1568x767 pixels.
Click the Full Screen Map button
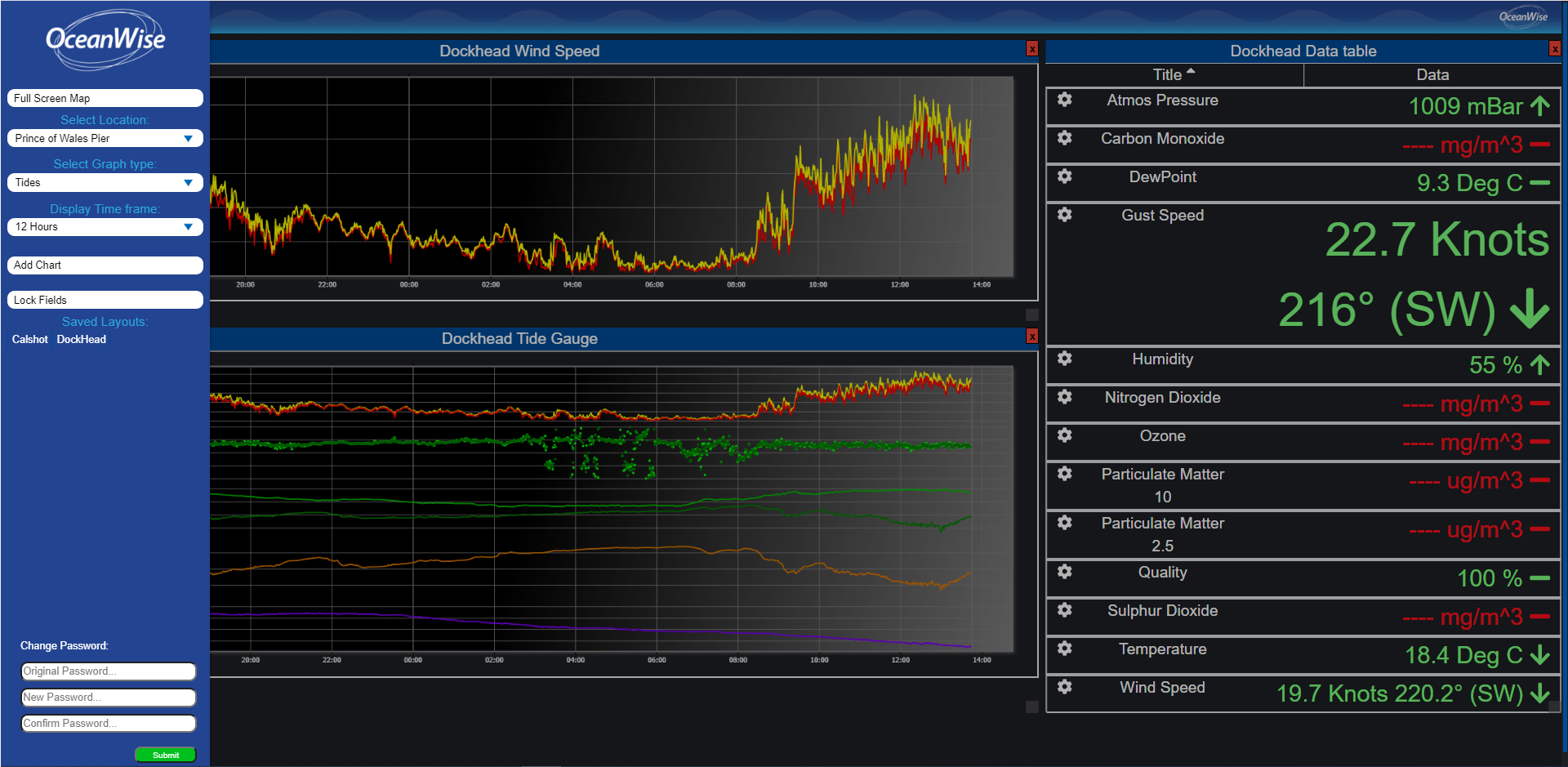click(105, 98)
